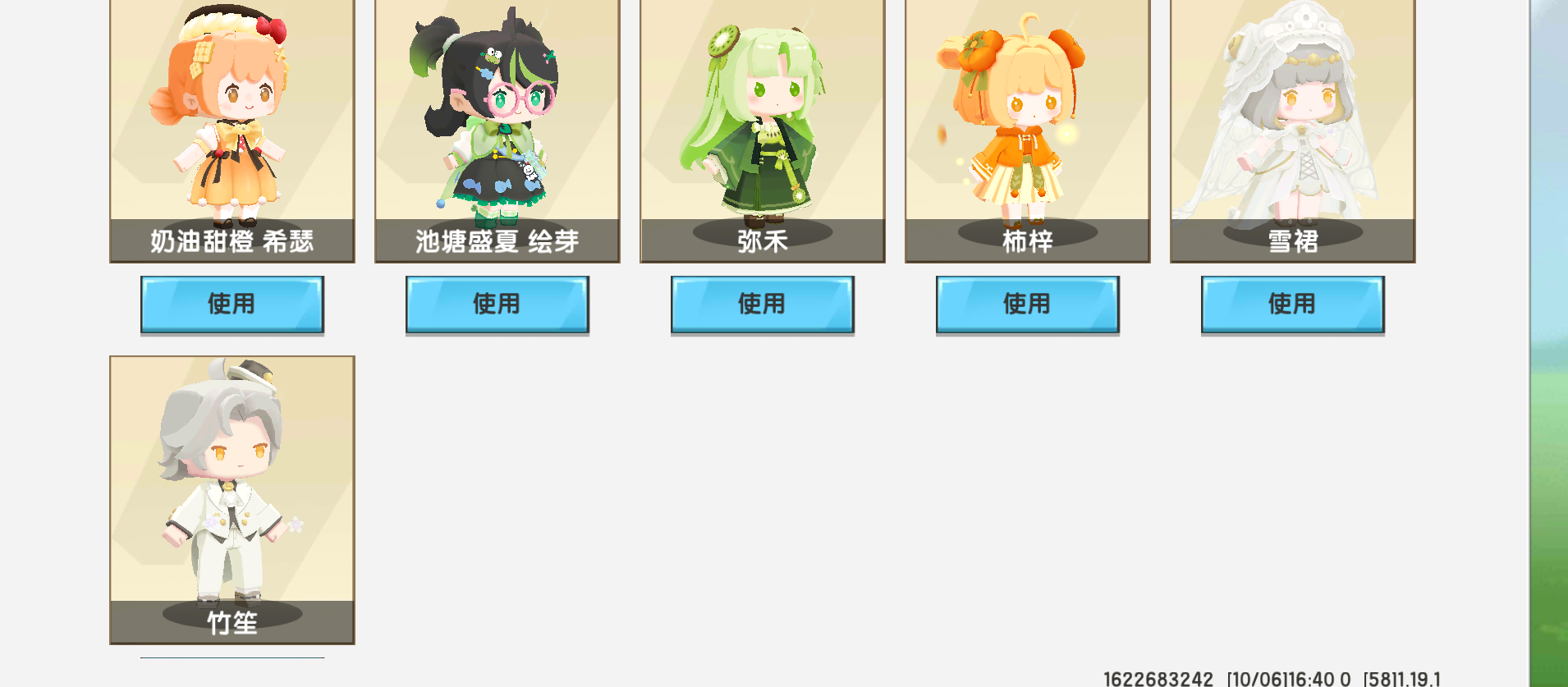Click the 雪裙 name caption
1568x687 pixels.
tap(1293, 241)
